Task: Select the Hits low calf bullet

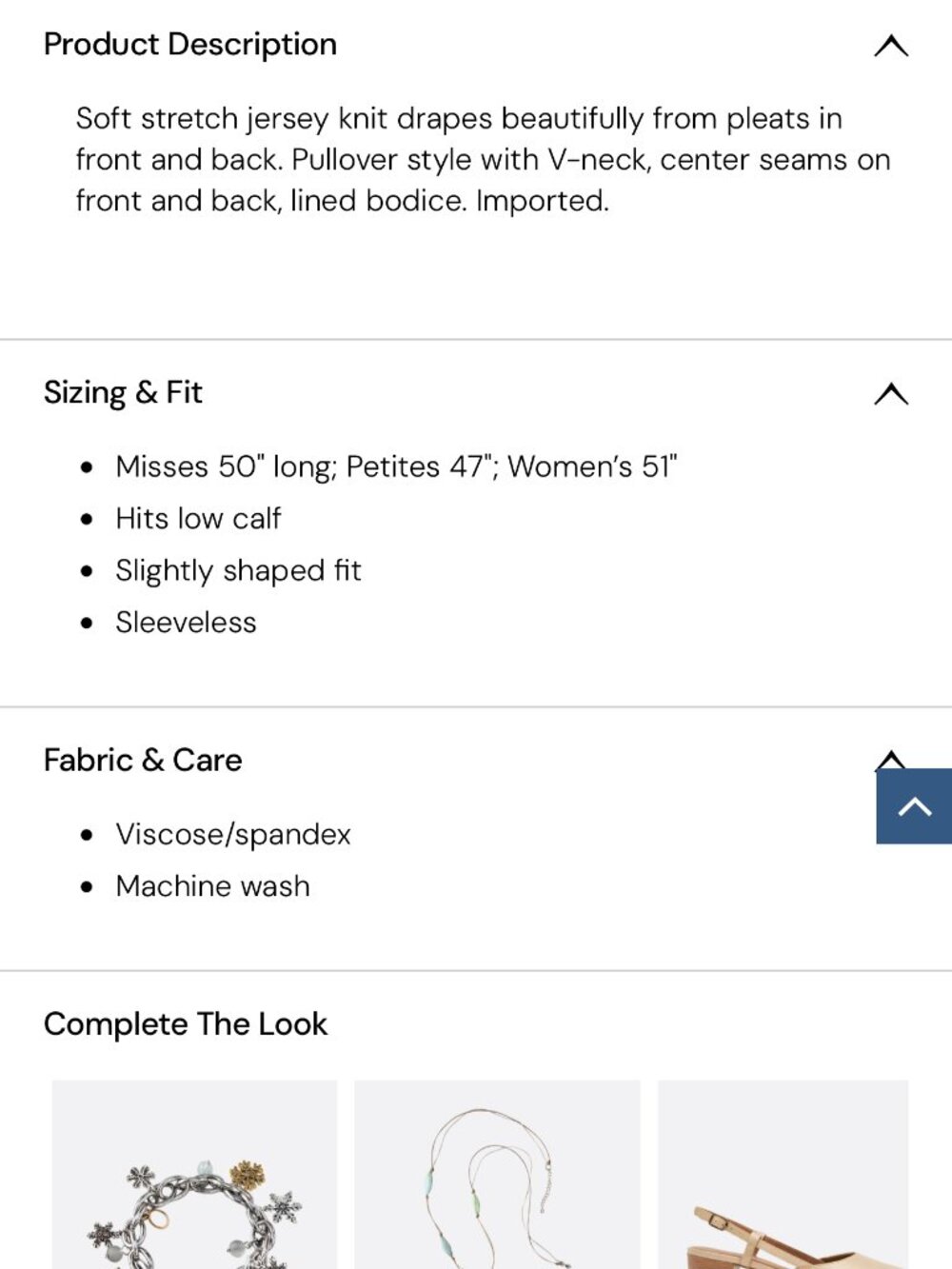Action: tap(198, 519)
